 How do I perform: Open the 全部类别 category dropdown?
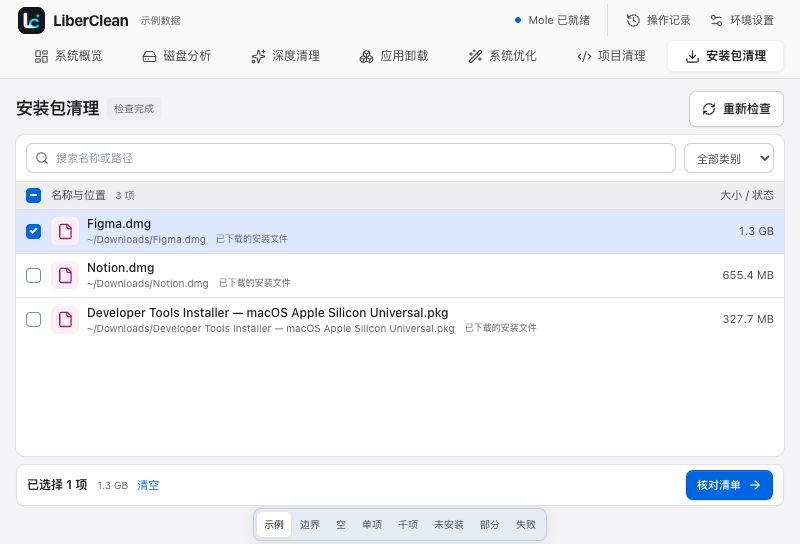tap(729, 158)
